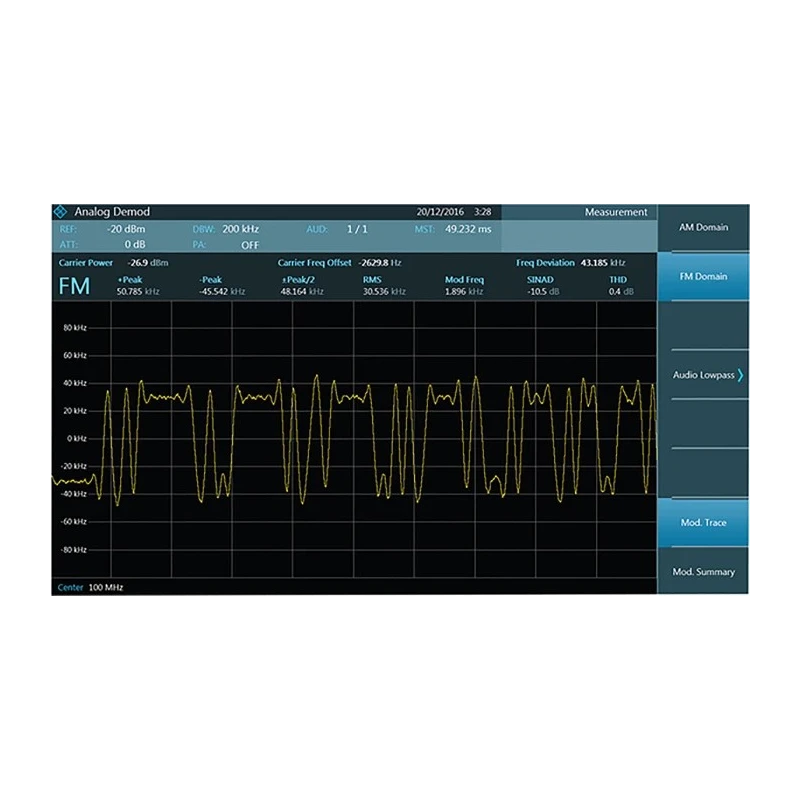Image resolution: width=800 pixels, height=800 pixels.
Task: Click the -80 kHz axis label
Action: coord(74,549)
